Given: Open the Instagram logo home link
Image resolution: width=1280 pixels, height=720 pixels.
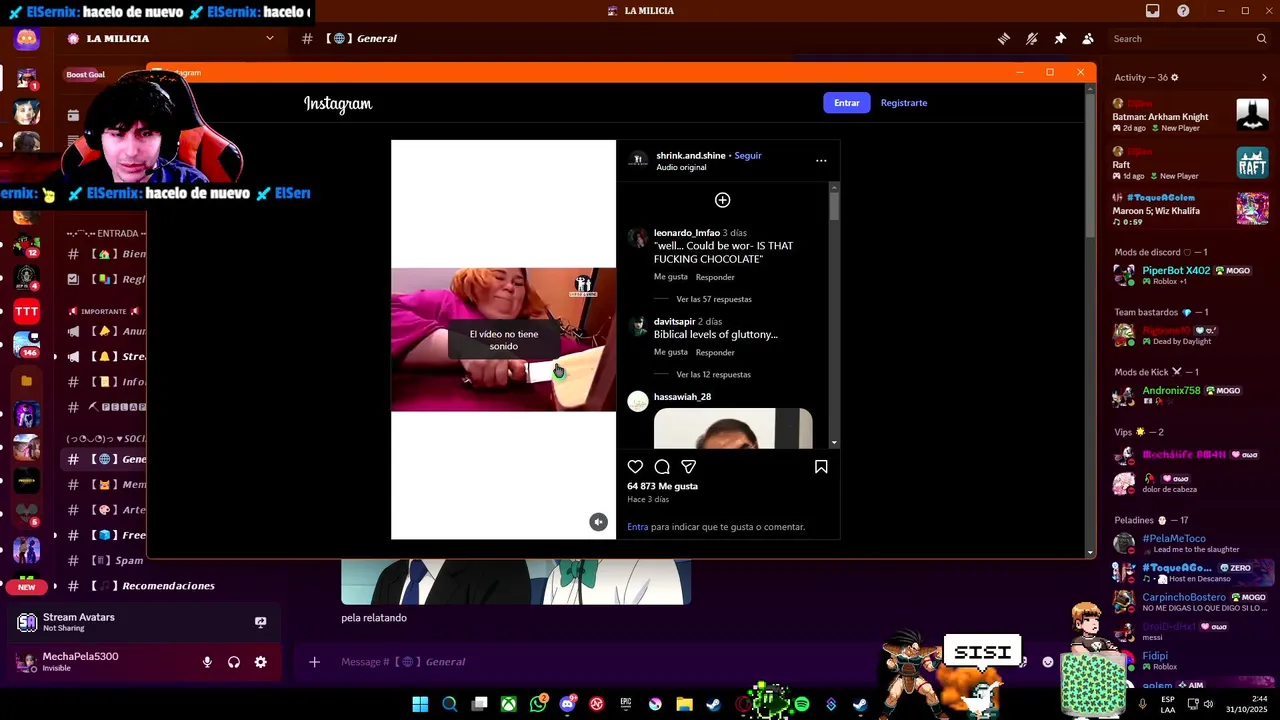Looking at the screenshot, I should pos(338,103).
